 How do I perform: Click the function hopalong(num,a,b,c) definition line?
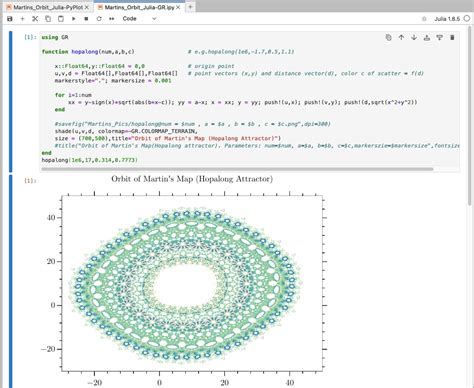coord(88,52)
